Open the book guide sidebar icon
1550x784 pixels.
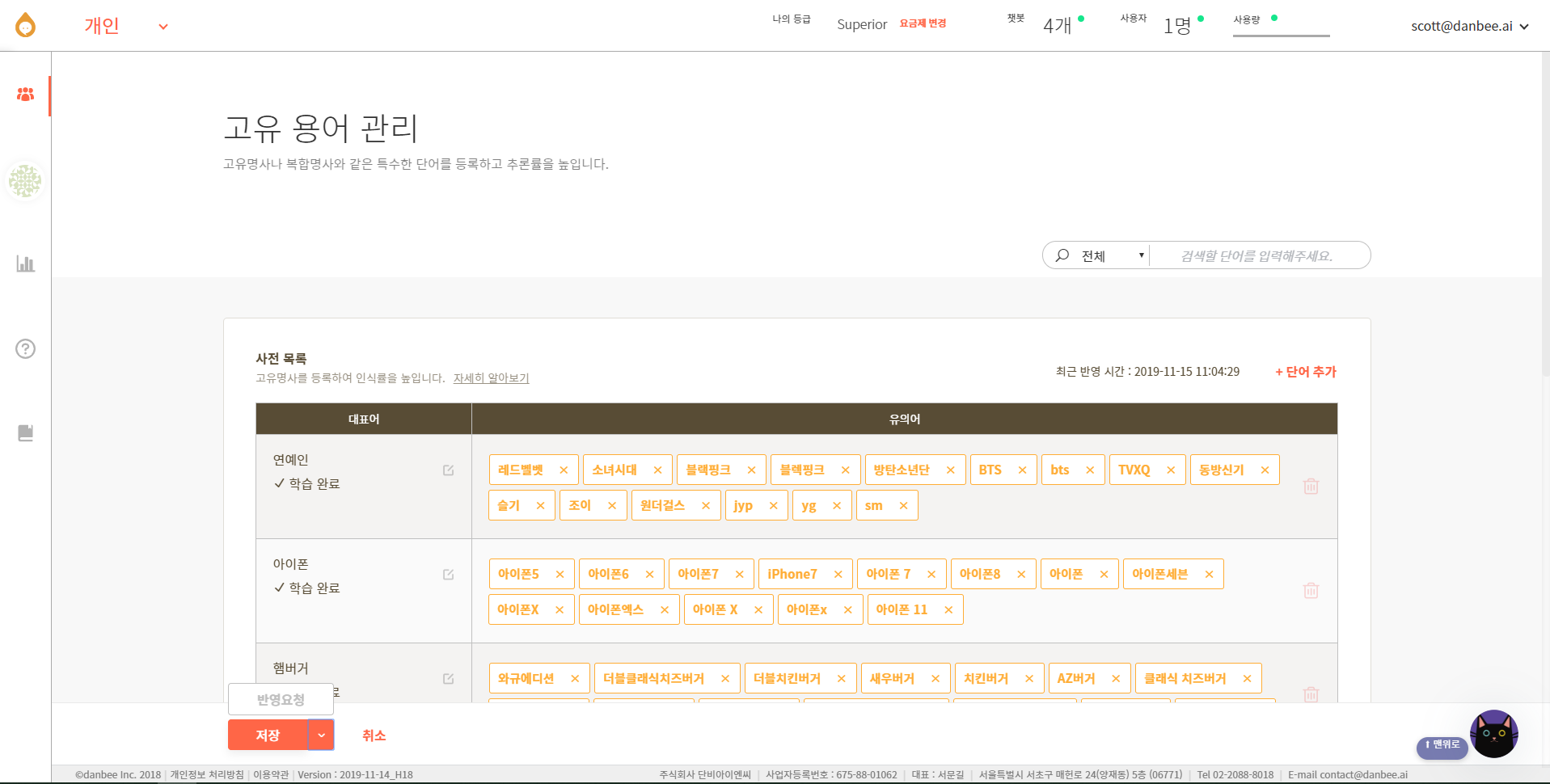26,433
